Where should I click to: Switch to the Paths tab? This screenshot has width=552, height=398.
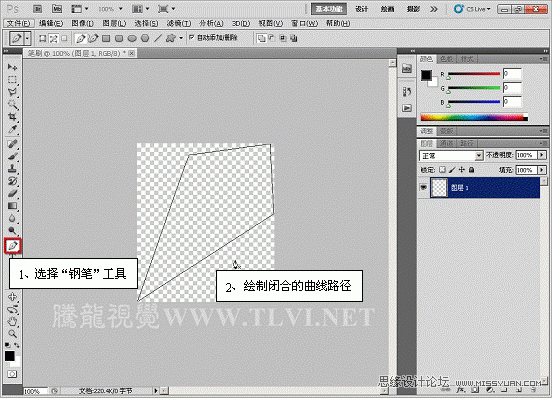tap(467, 143)
